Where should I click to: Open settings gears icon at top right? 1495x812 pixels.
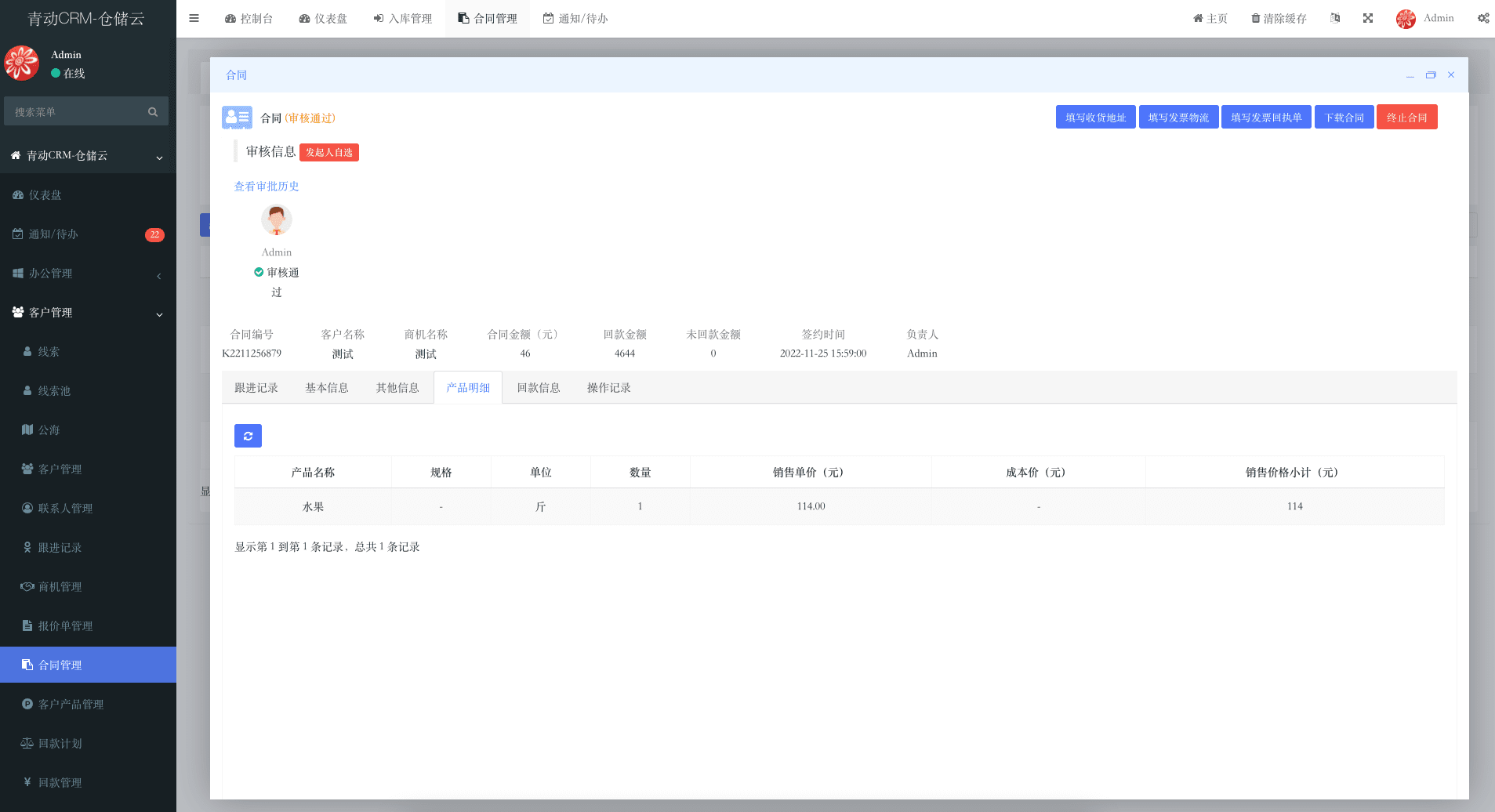tap(1482, 19)
